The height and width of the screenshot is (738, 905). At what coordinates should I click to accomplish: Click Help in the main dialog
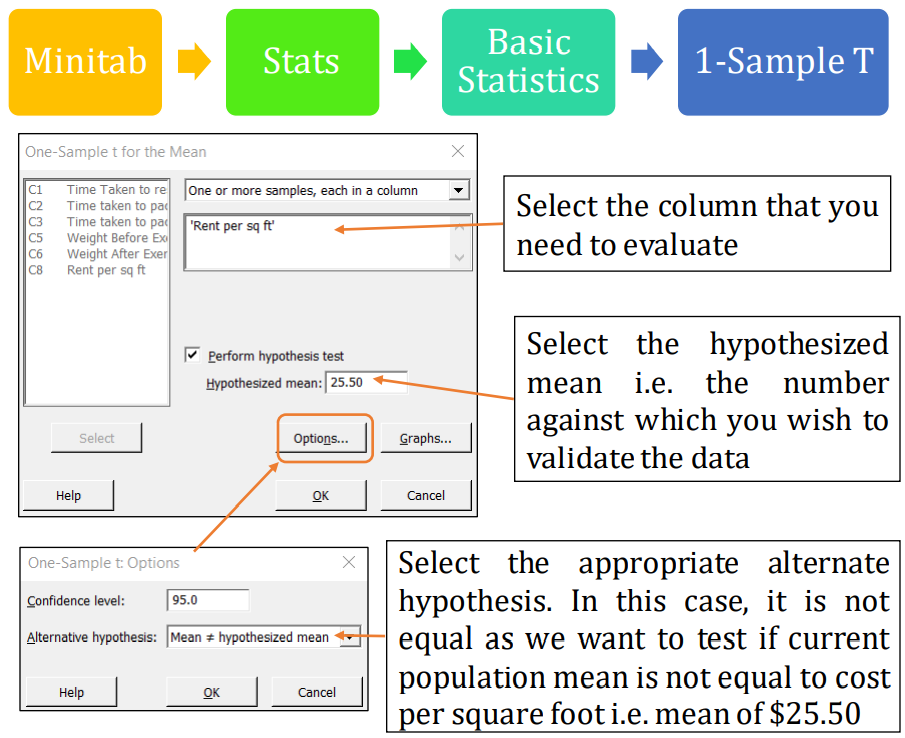tap(69, 495)
